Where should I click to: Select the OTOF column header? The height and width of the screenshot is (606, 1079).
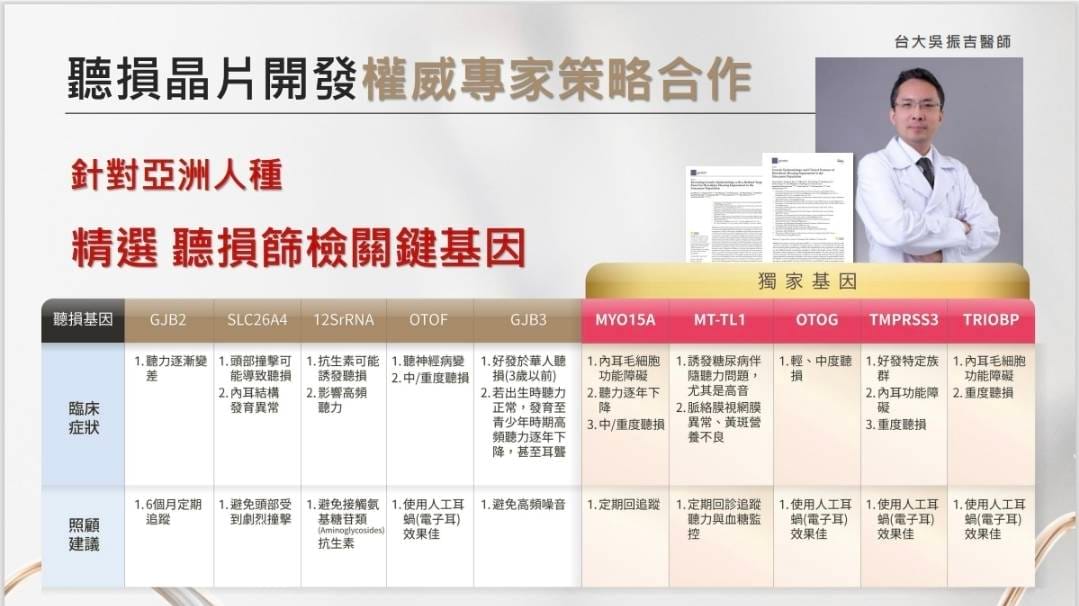coord(429,321)
